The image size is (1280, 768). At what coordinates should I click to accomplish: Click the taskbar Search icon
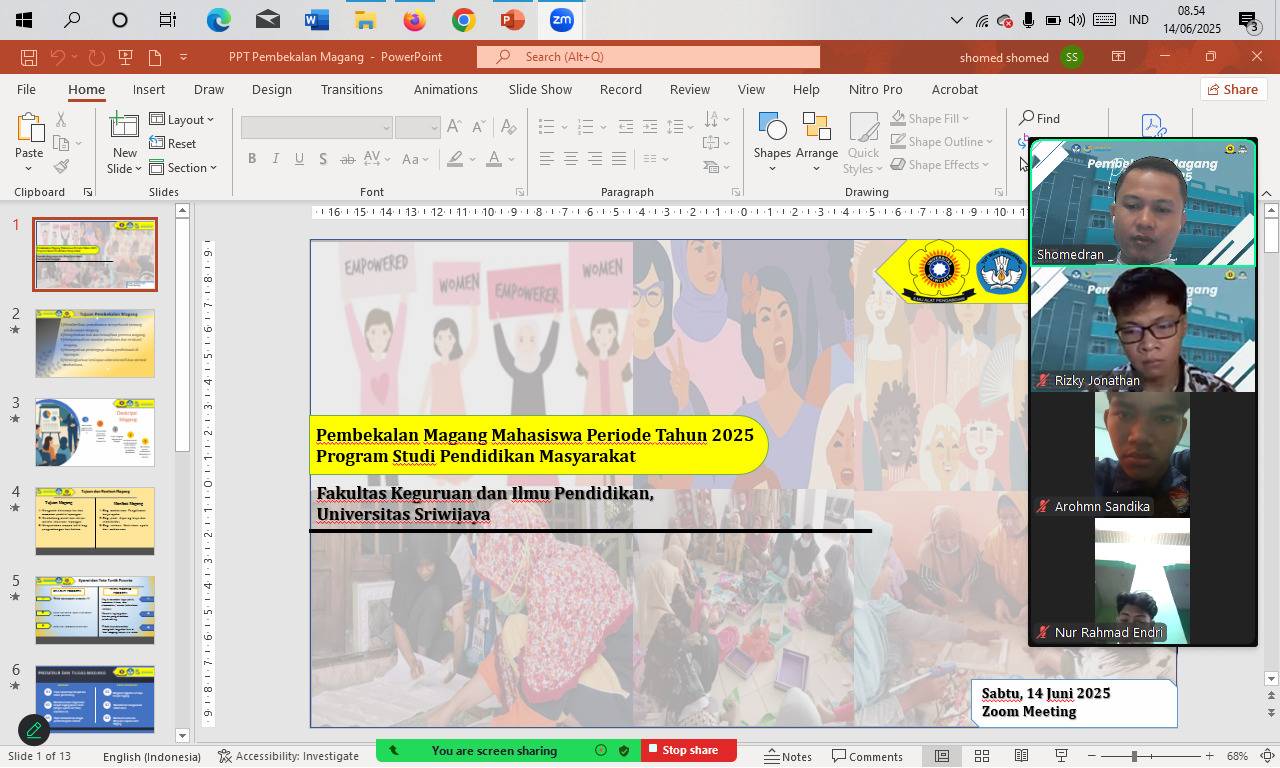tap(72, 20)
